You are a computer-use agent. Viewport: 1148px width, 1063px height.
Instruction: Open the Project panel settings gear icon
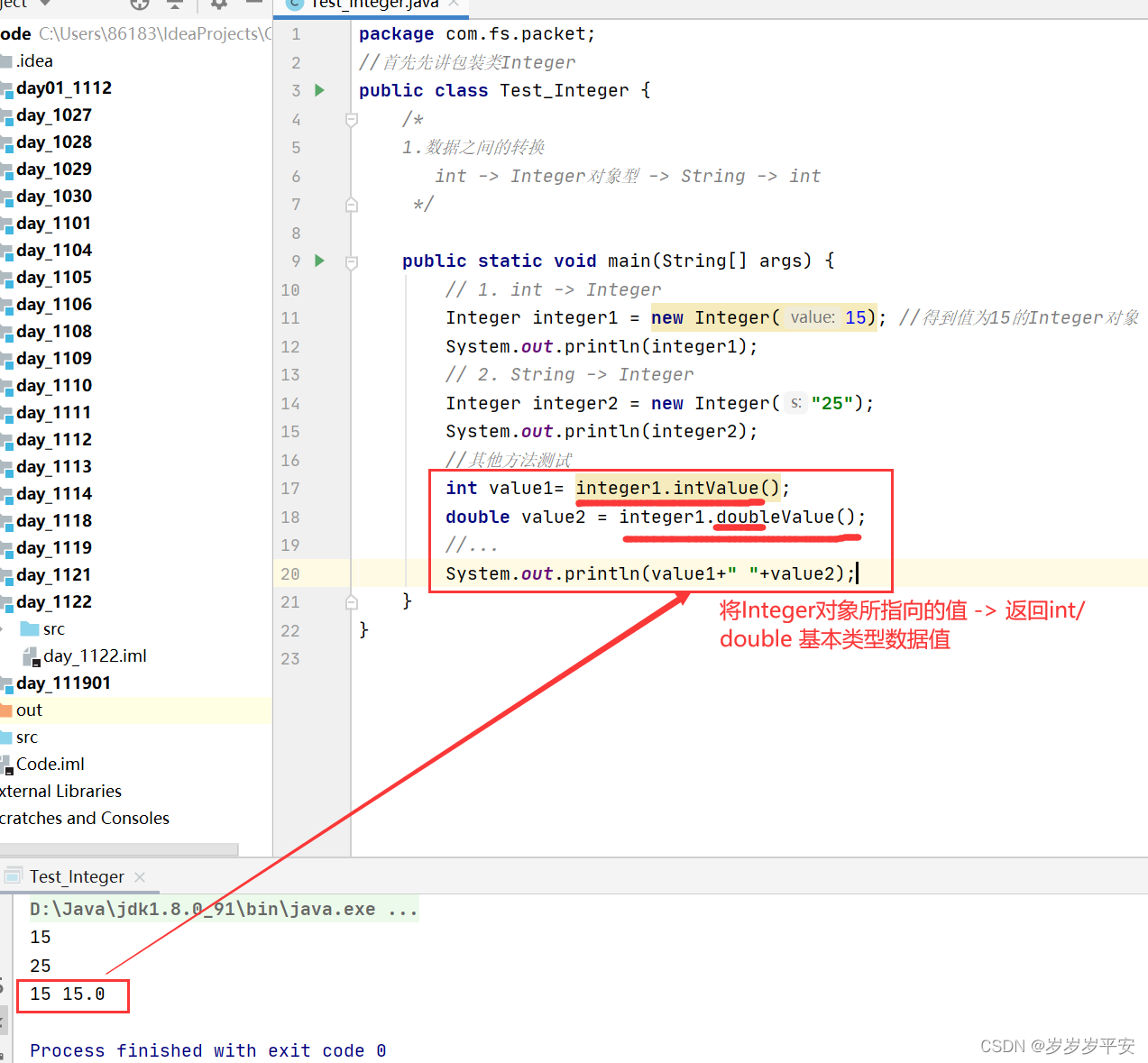point(217,5)
